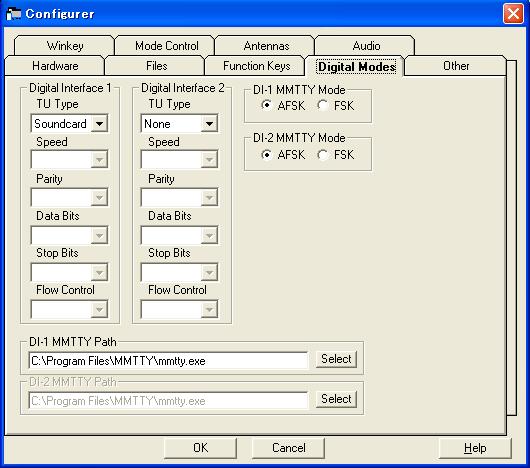This screenshot has width=530, height=468.
Task: Choose FSK for DI-2 MMTTY Mode
Action: [x=336, y=155]
